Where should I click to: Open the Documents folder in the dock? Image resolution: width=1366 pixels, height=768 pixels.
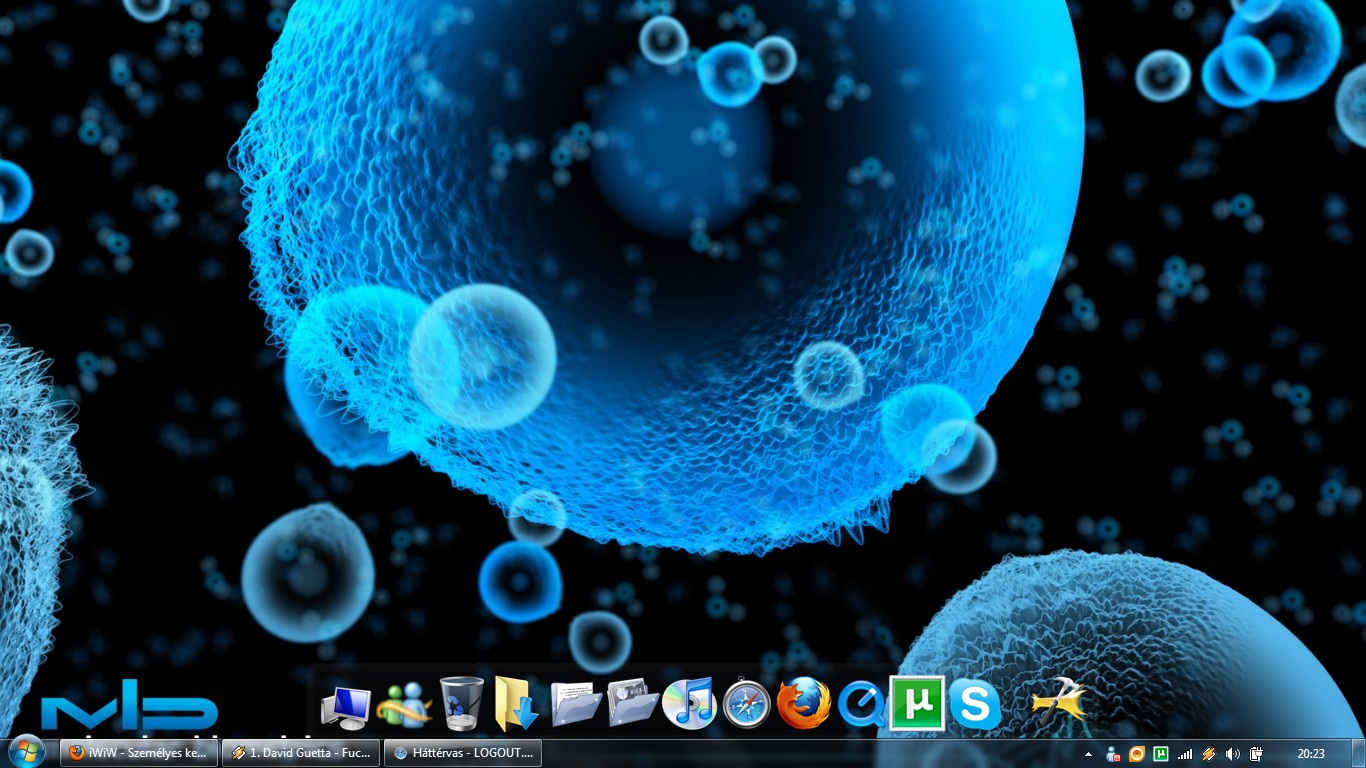tap(575, 704)
